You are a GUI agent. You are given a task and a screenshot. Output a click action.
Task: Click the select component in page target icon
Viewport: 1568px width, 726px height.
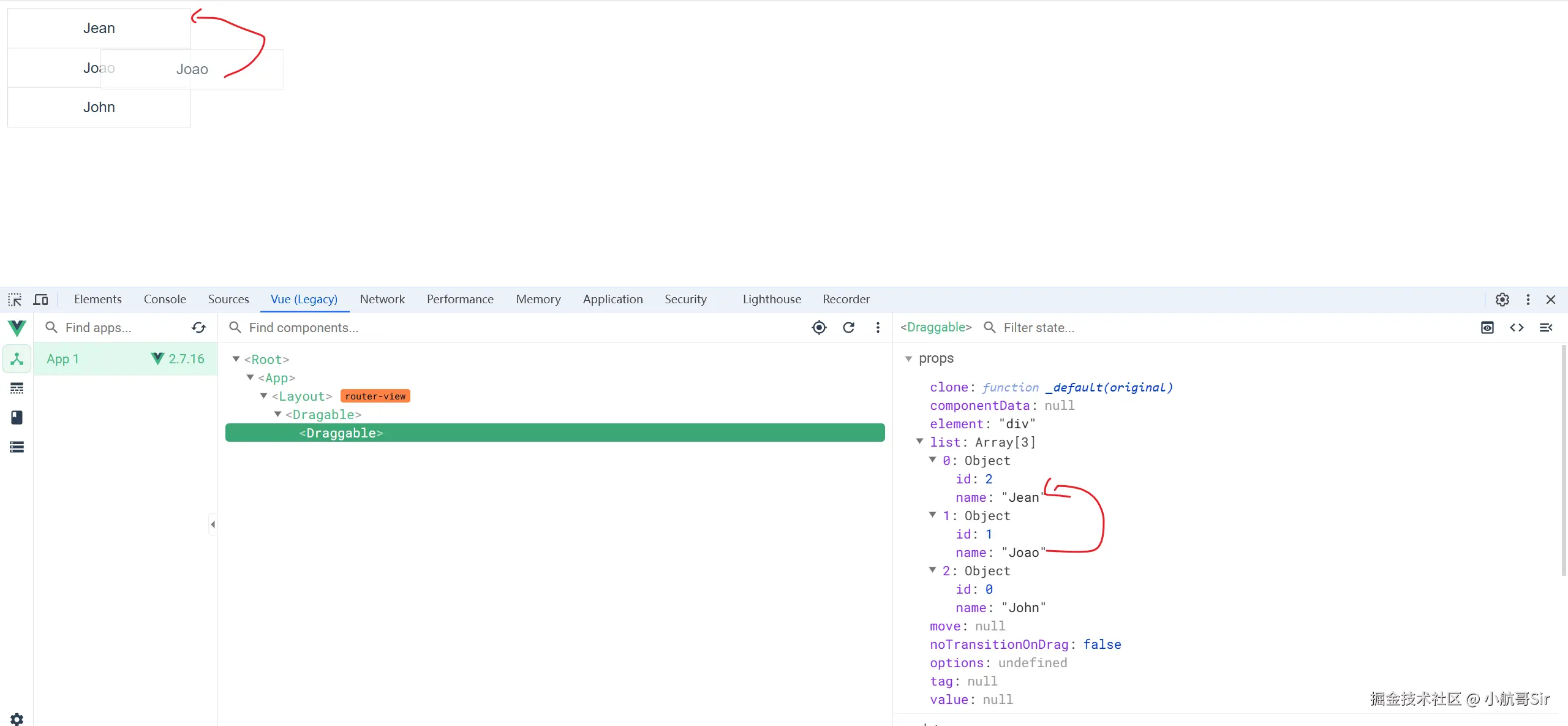click(819, 328)
